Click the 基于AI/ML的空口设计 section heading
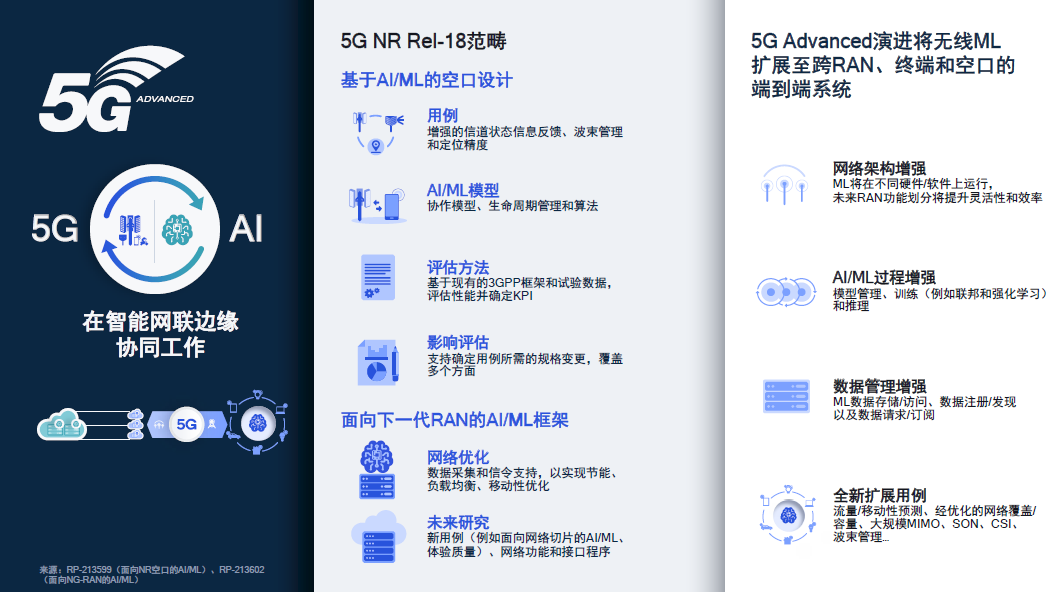1060x592 pixels. pyautogui.click(x=427, y=80)
